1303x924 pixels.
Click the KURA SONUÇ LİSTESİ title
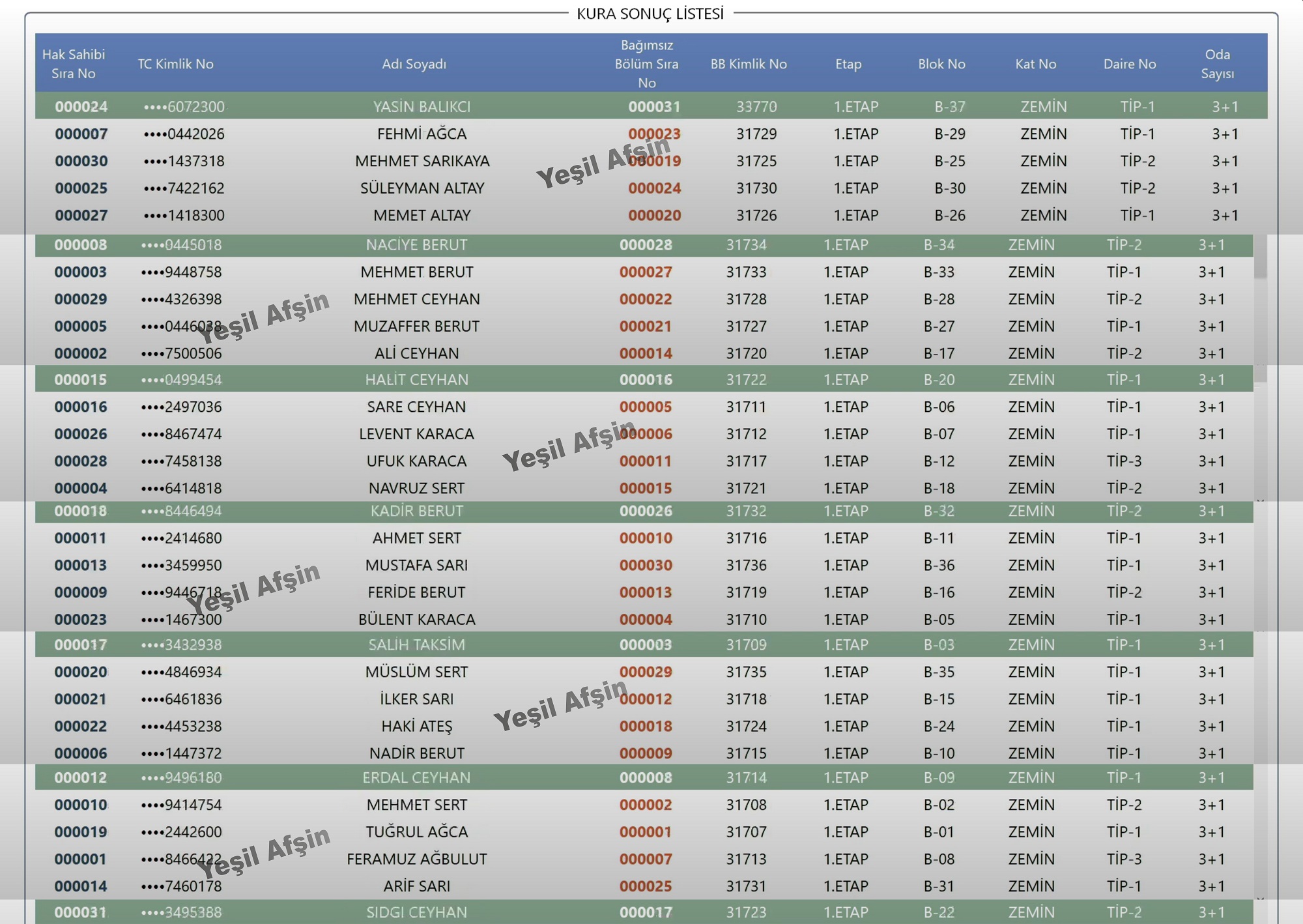[650, 14]
